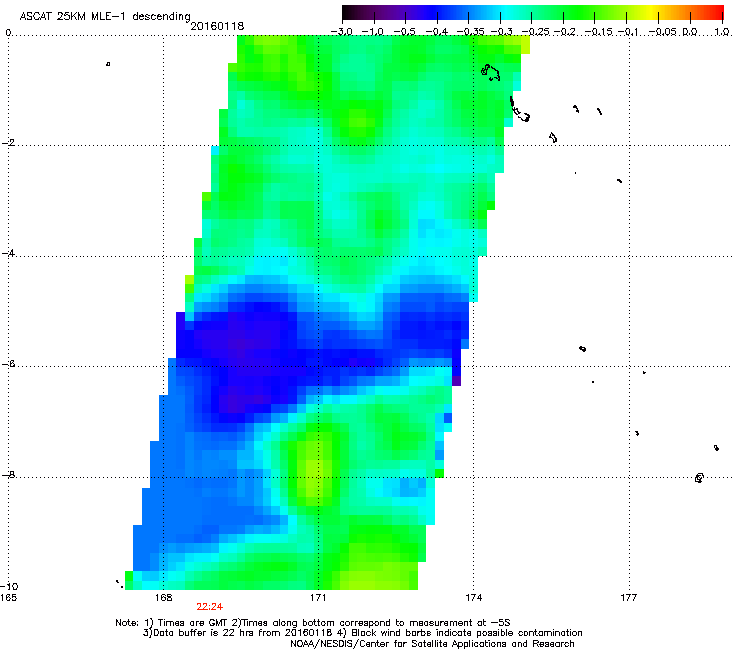The height and width of the screenshot is (650, 740).
Task: Click the date label 20160118
Action: click(x=217, y=26)
